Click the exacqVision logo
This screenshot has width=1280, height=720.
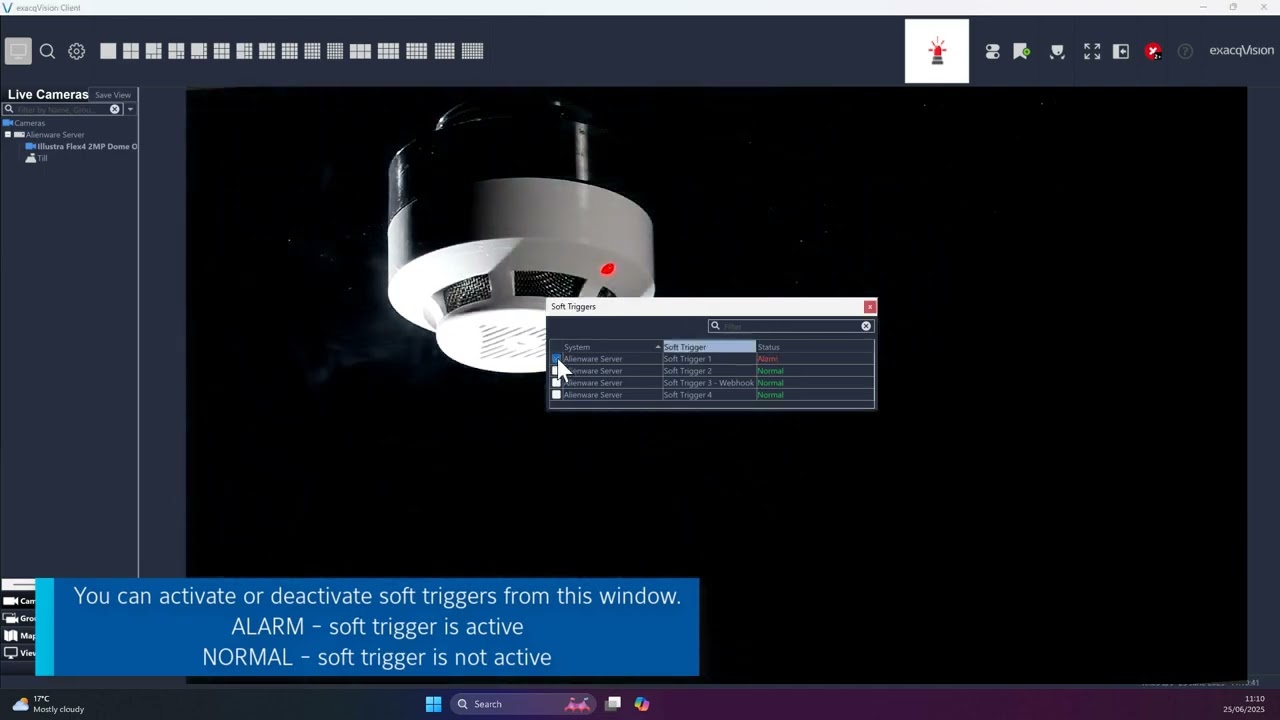coord(1241,50)
